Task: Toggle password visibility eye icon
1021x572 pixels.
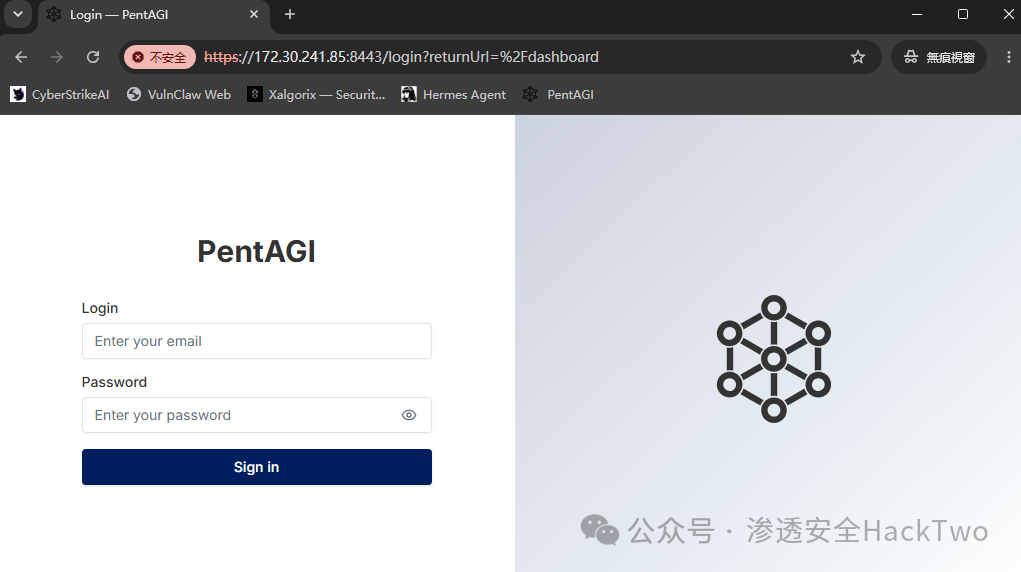Action: click(x=409, y=415)
